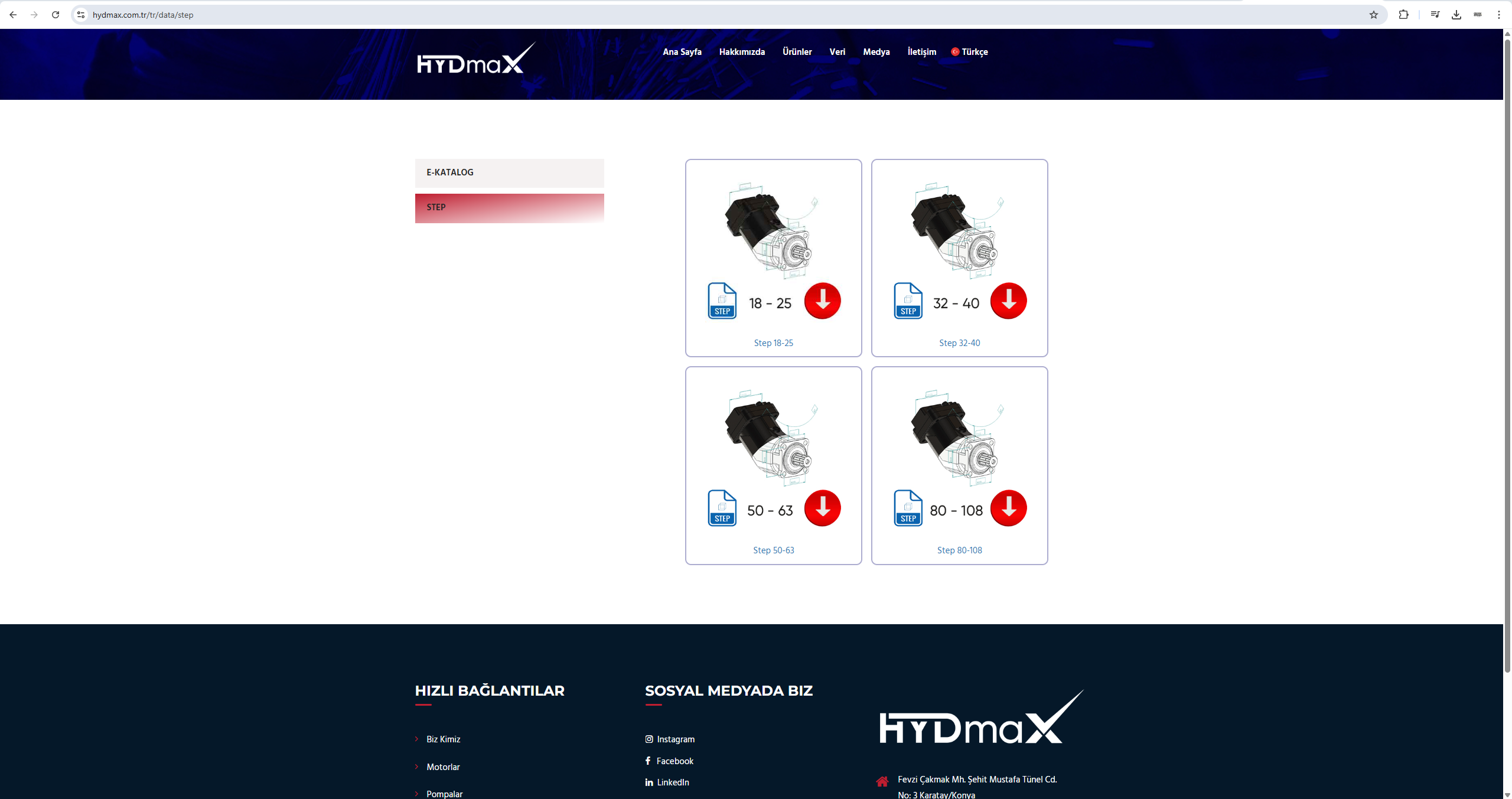This screenshot has height=799, width=1512.
Task: Click red download arrow for 50 - 63
Action: pos(822,508)
